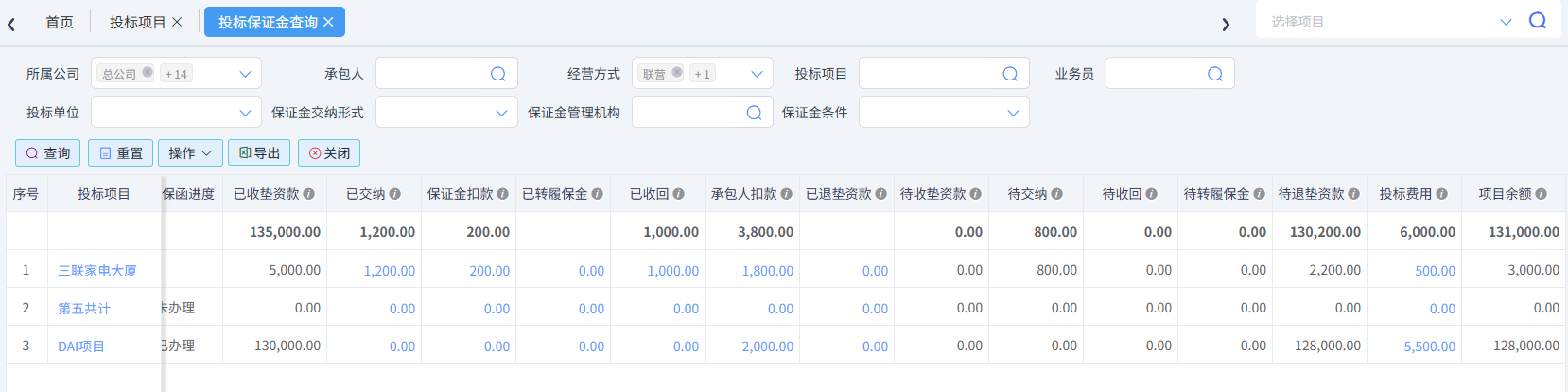Screen dimensions: 1568x392
Task: Click info icon beside 项目余额 header
Action: tap(1541, 194)
